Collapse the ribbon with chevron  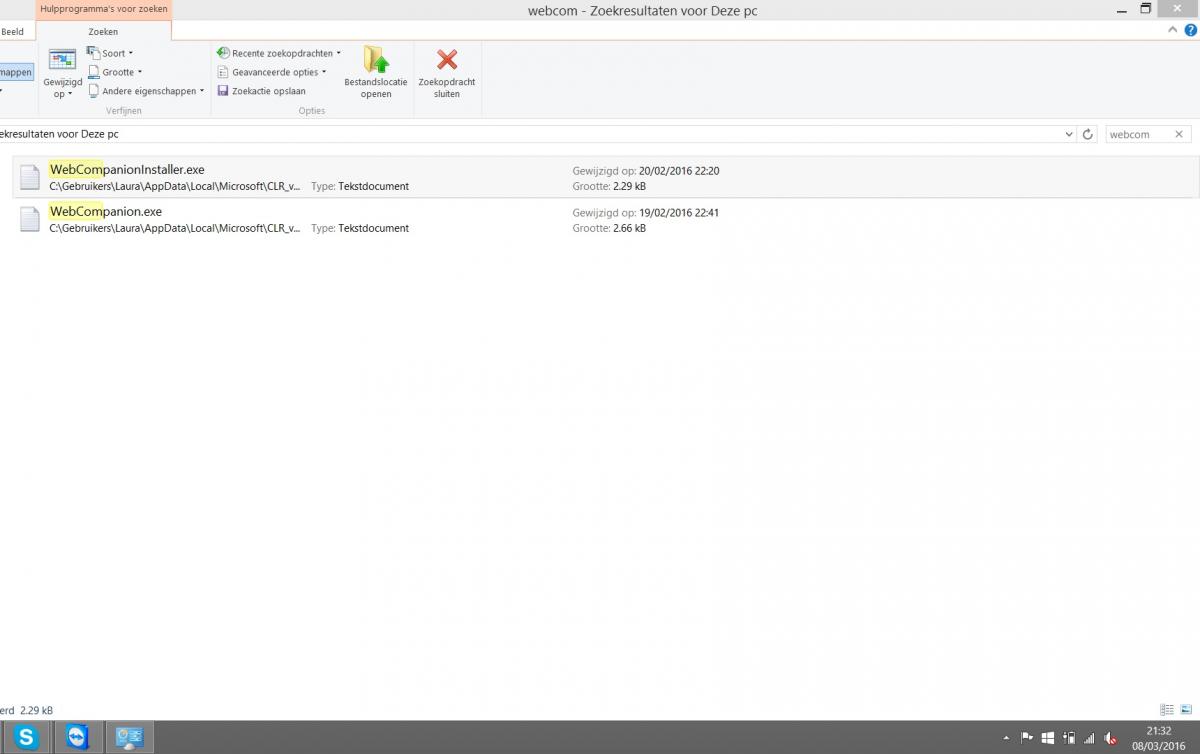[1174, 31]
